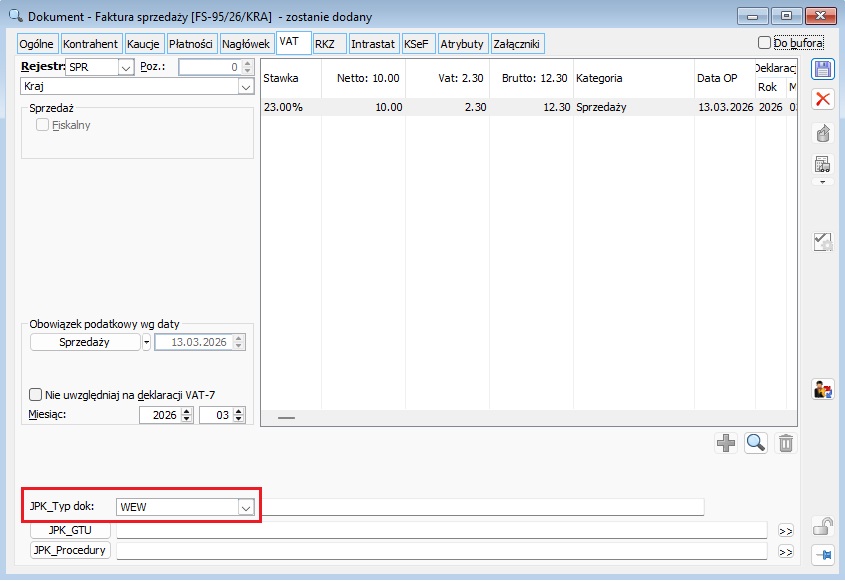This screenshot has width=845, height=581.
Task: Click the Sprzedaży date button
Action: click(x=85, y=342)
